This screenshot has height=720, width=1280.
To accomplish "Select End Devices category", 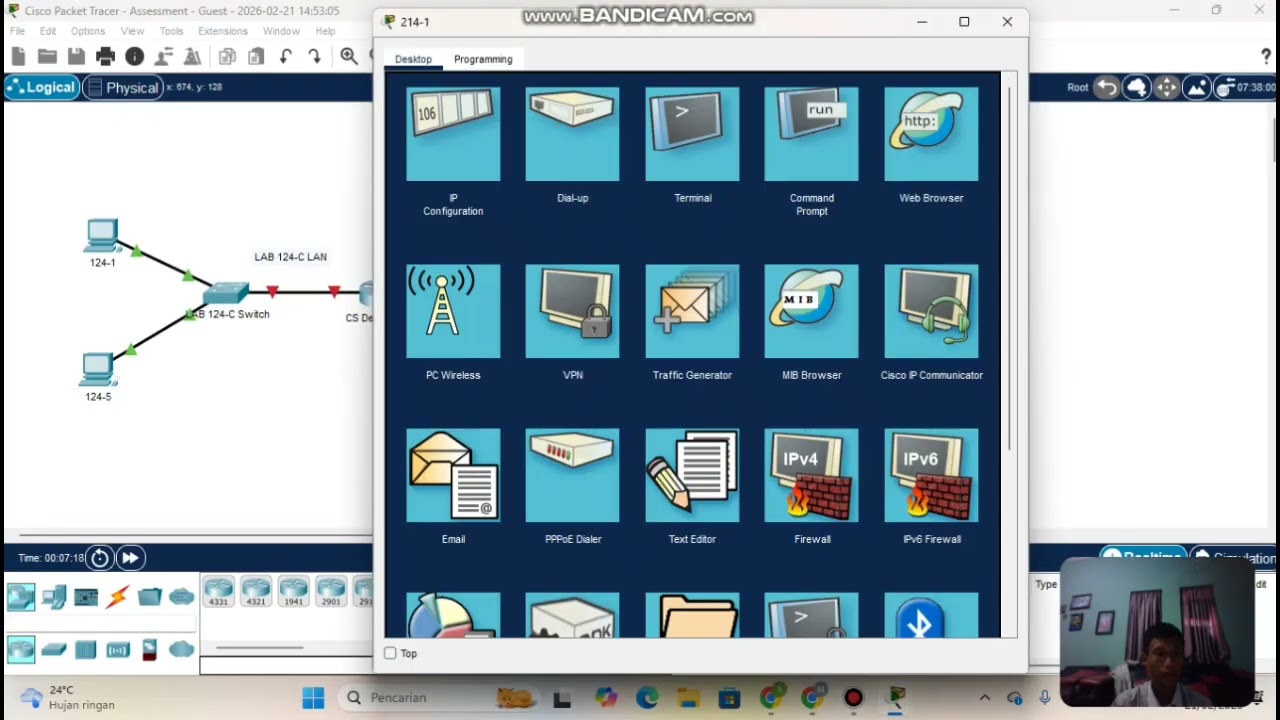I will [54, 597].
